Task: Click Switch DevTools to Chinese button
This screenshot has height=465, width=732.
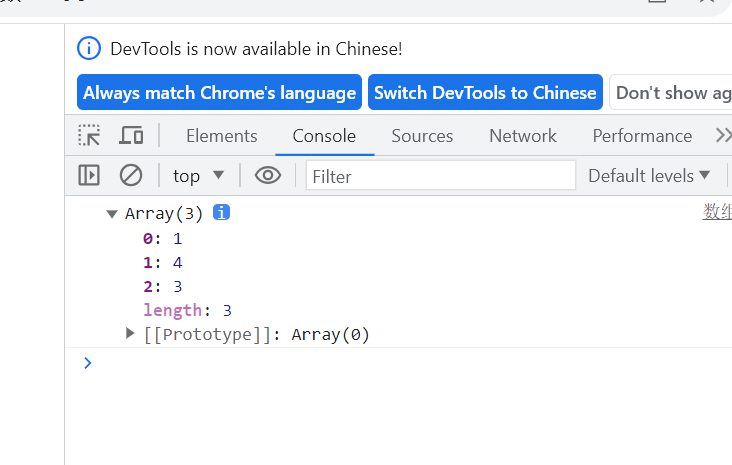Action: tap(486, 92)
